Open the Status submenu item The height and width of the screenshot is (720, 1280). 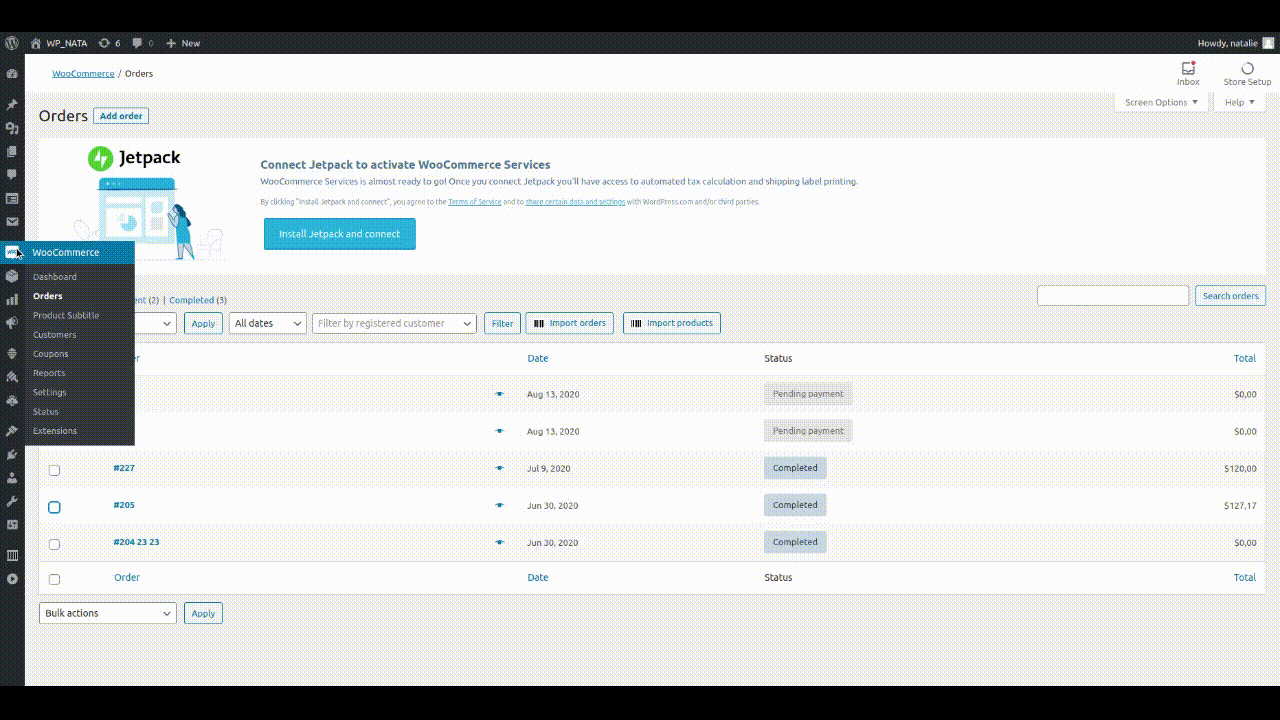tap(46, 412)
